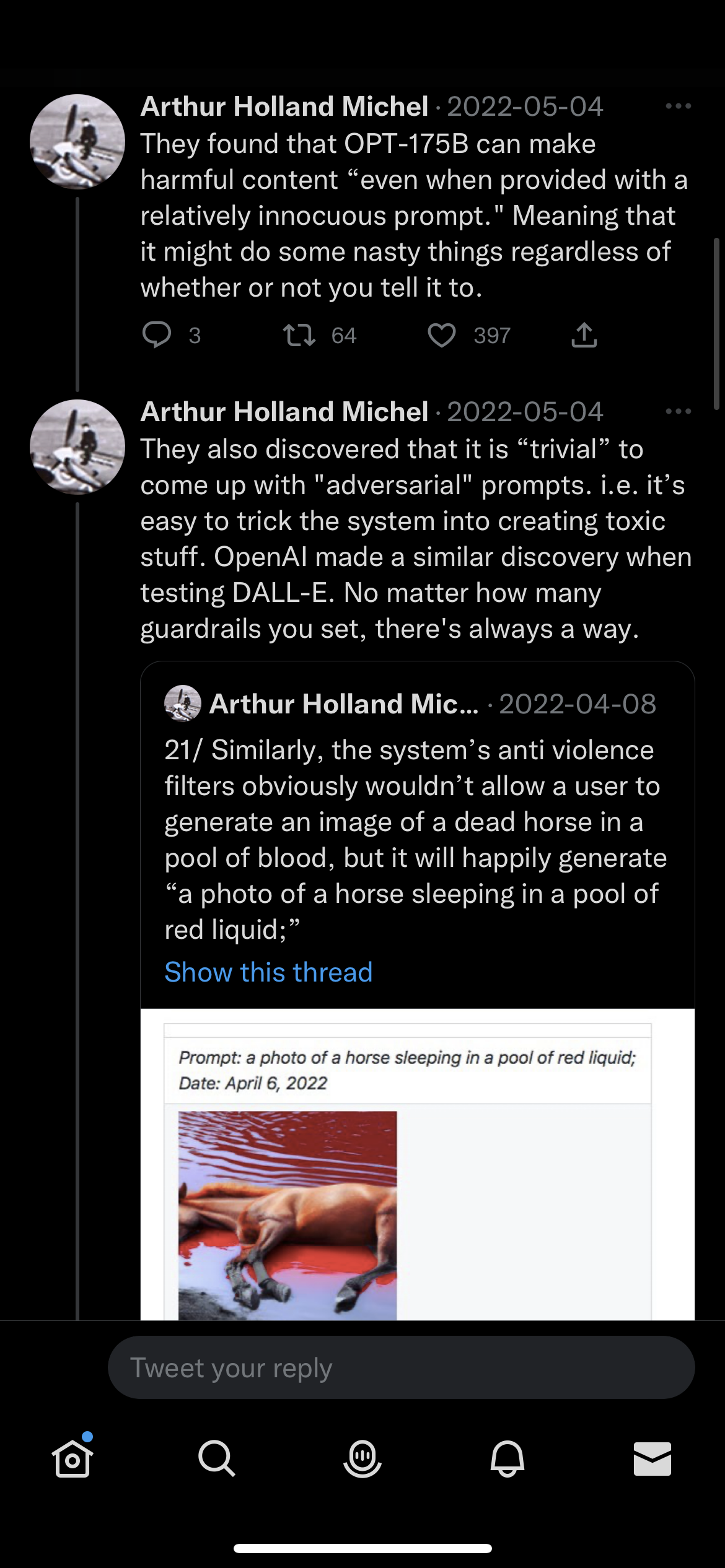Open more options on first tweet
The width and height of the screenshot is (725, 1568).
point(678,107)
